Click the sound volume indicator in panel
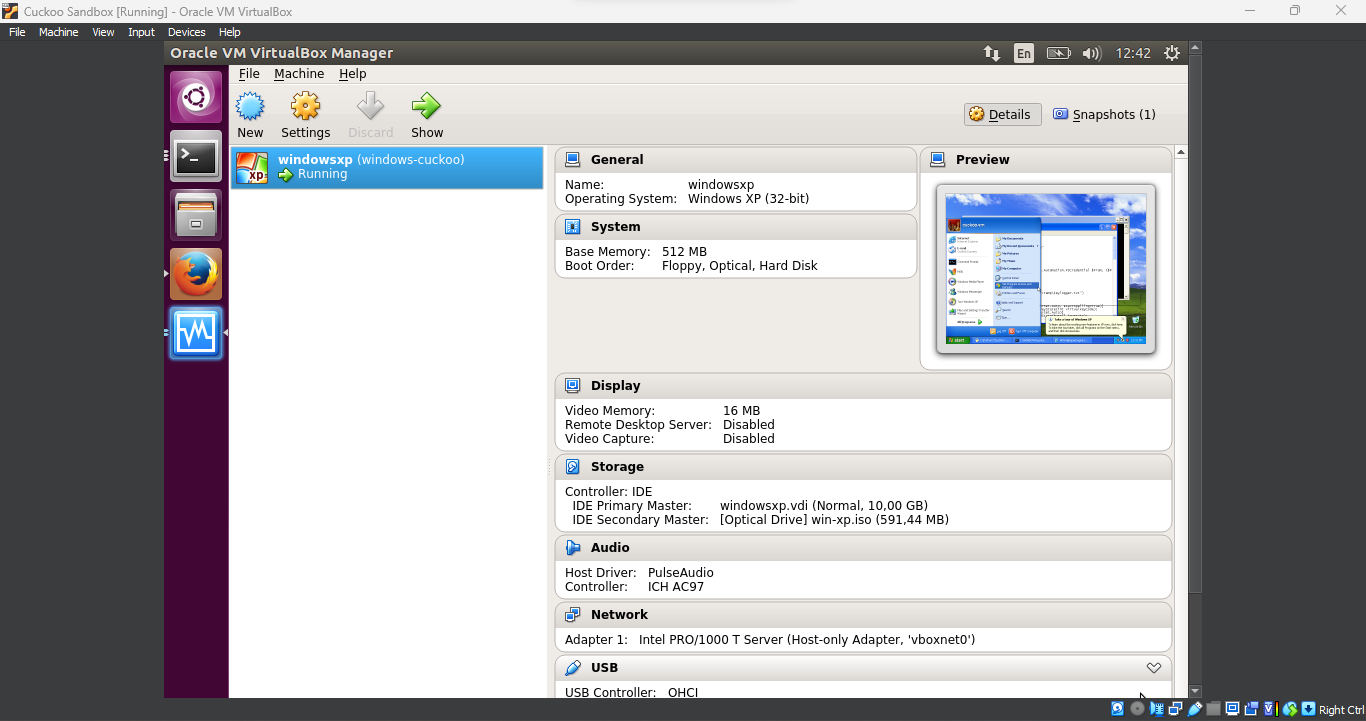Image resolution: width=1366 pixels, height=721 pixels. 1091,53
